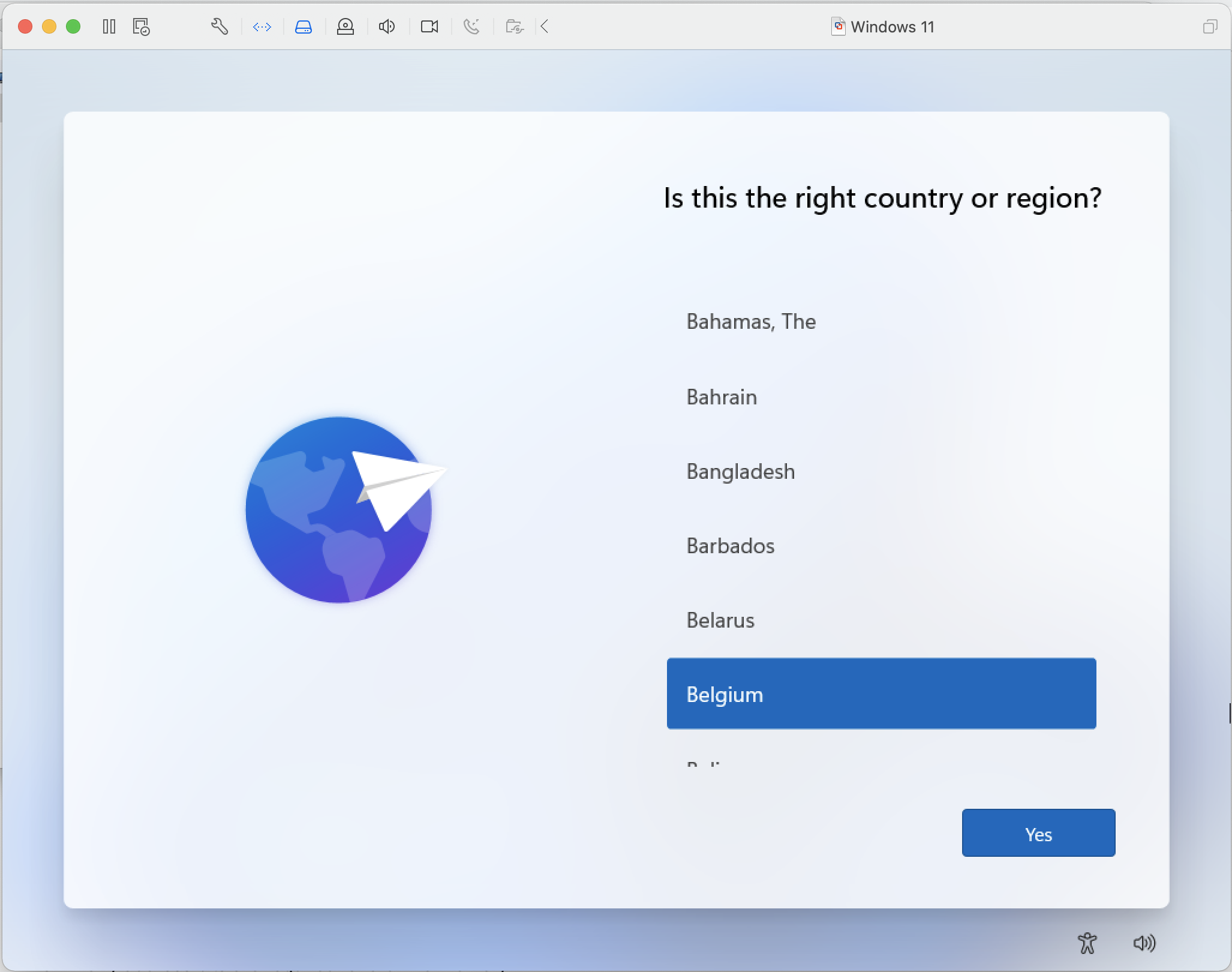Screen dimensions: 1232x972
Task: Select Barbados from the country list
Action: pos(731,546)
